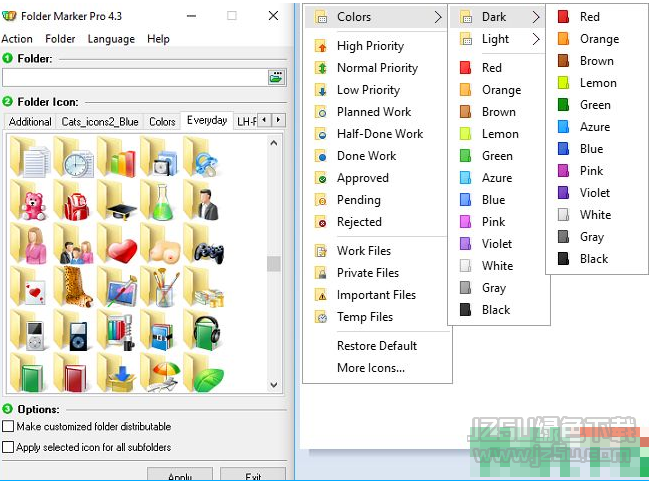Choose the woman in pink folder icon

coord(30,244)
